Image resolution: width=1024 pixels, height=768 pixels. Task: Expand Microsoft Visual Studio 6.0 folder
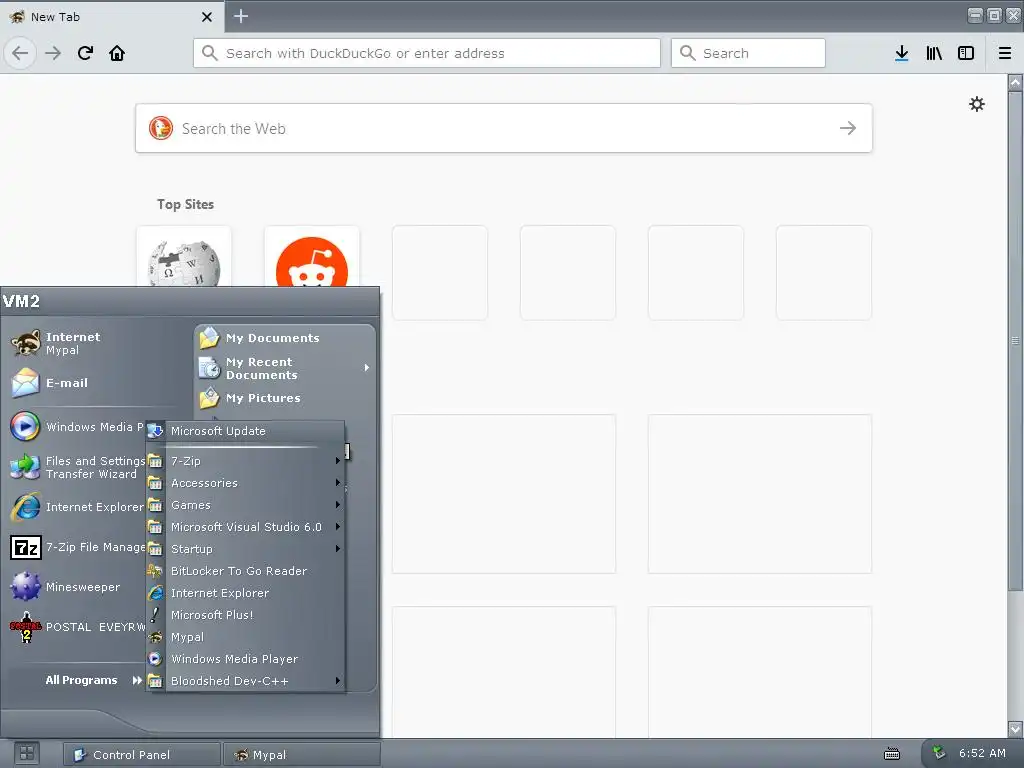click(x=246, y=527)
